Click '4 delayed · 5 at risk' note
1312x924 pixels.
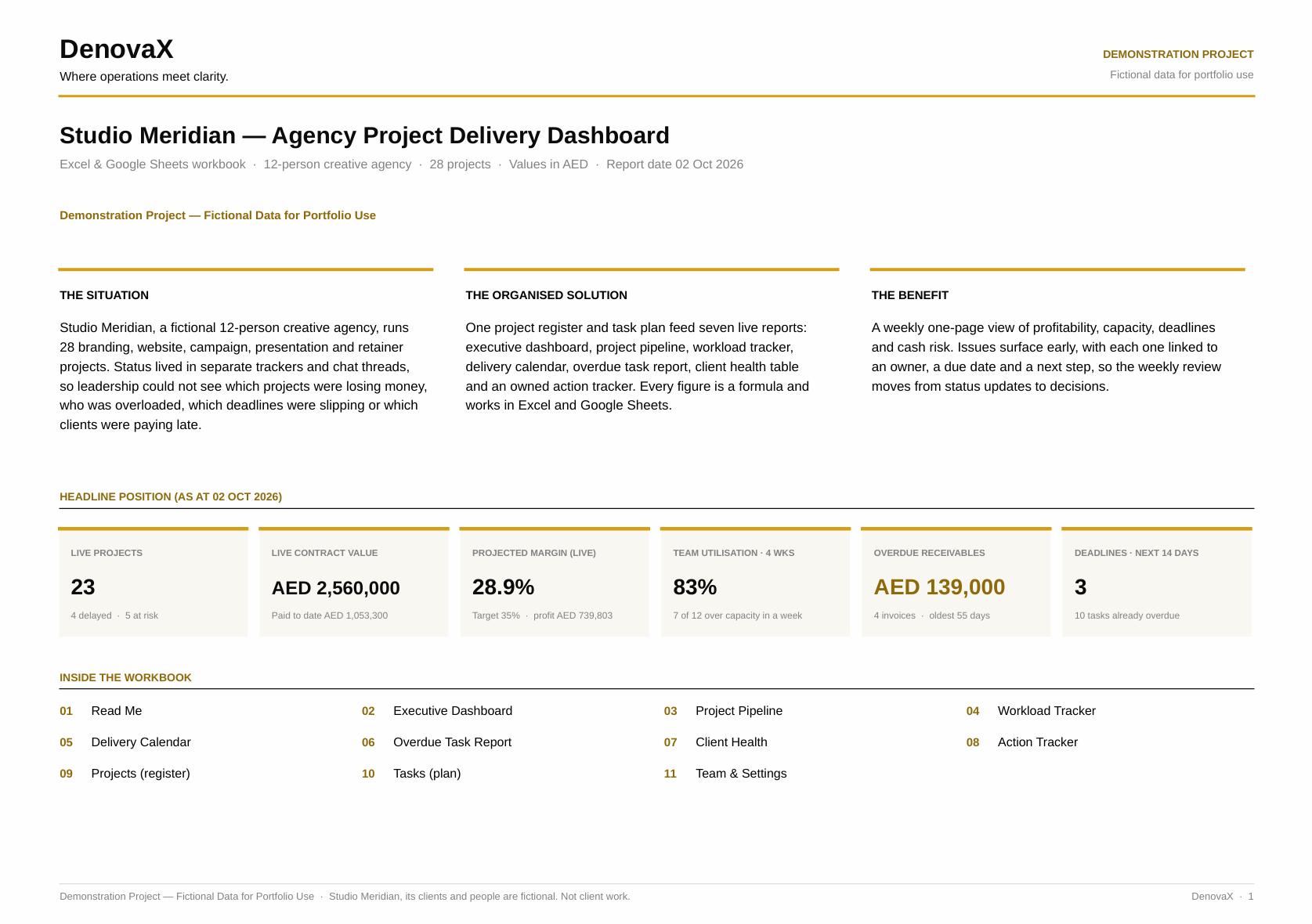coord(114,615)
